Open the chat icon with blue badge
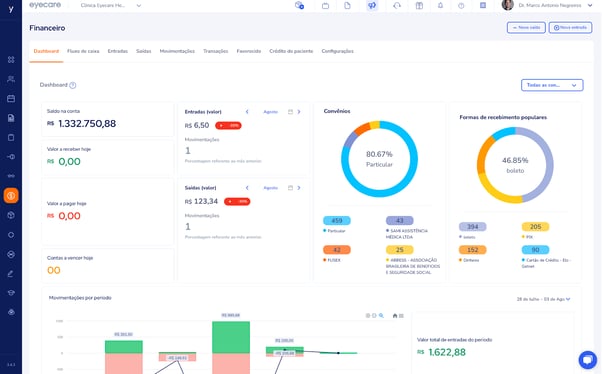 point(299,5)
